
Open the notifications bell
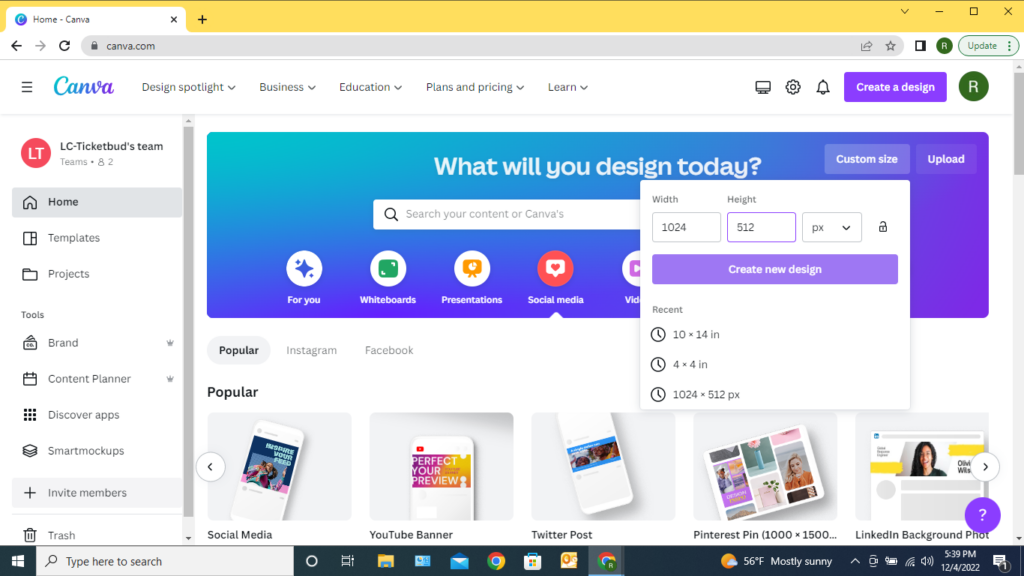coord(823,87)
